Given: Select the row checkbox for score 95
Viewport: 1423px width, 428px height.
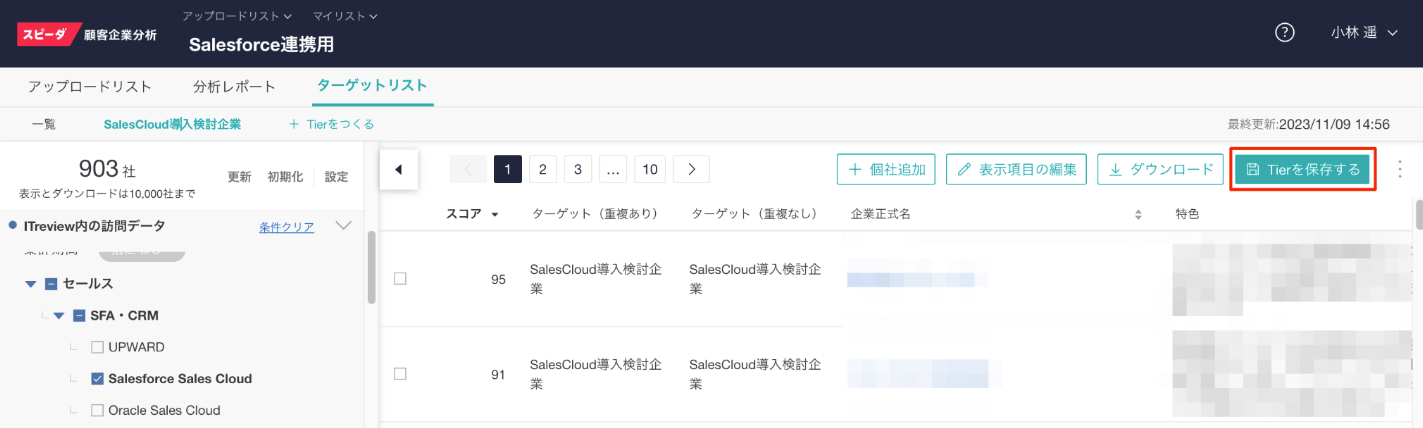Looking at the screenshot, I should click(400, 279).
